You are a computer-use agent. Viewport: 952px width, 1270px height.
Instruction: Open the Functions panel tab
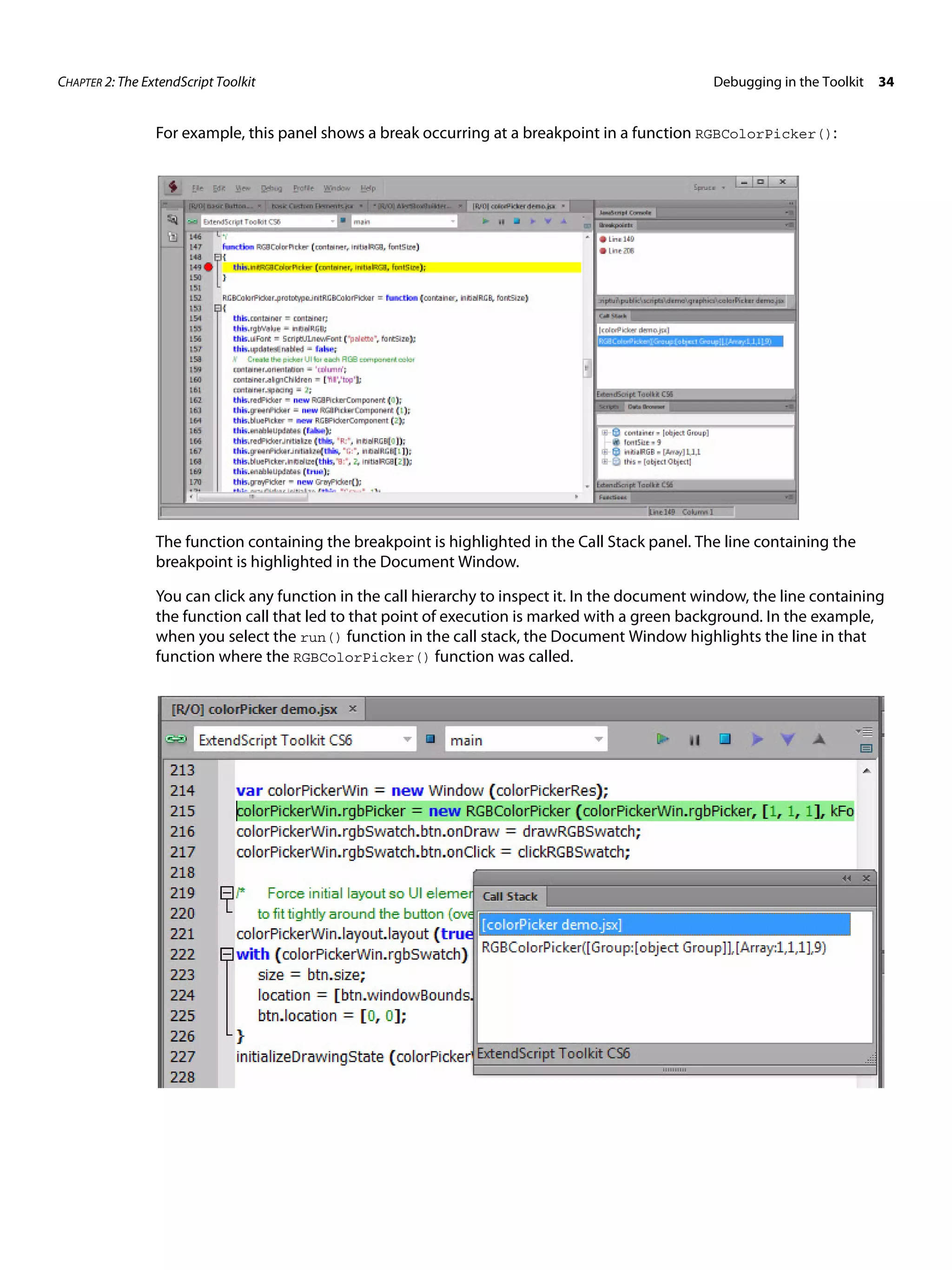(x=613, y=497)
